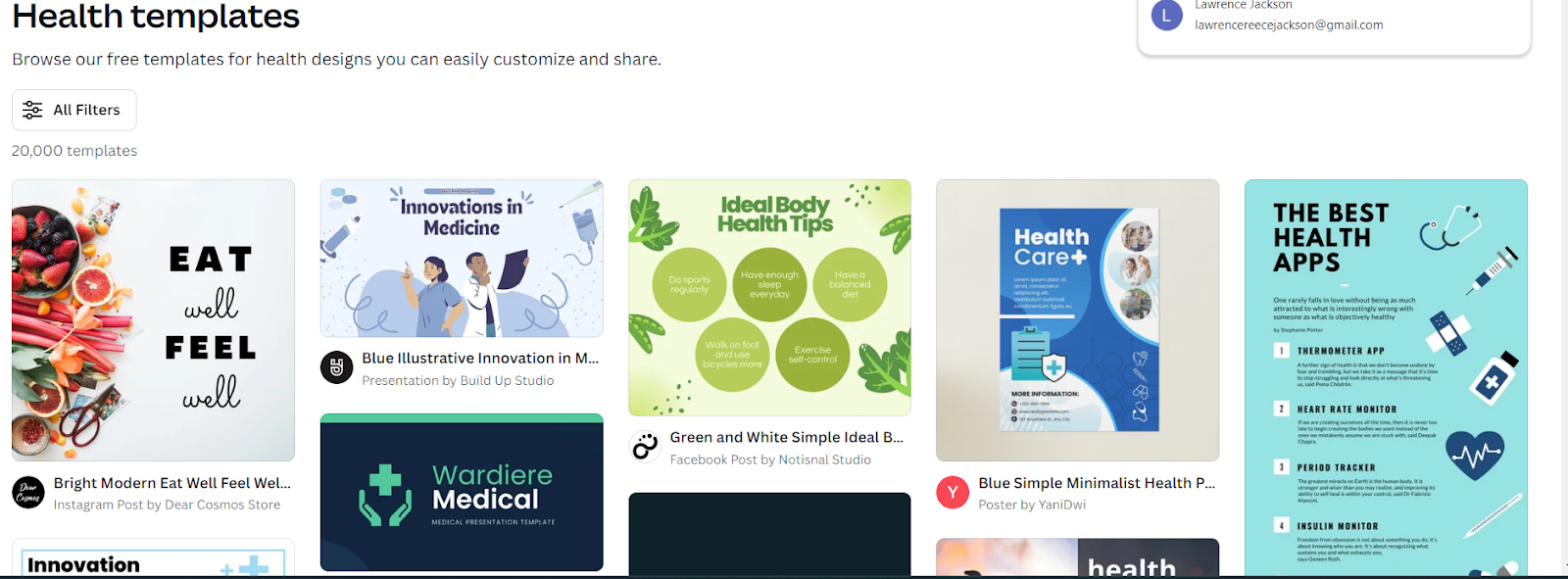Click the filter sliders icon

pyautogui.click(x=32, y=110)
